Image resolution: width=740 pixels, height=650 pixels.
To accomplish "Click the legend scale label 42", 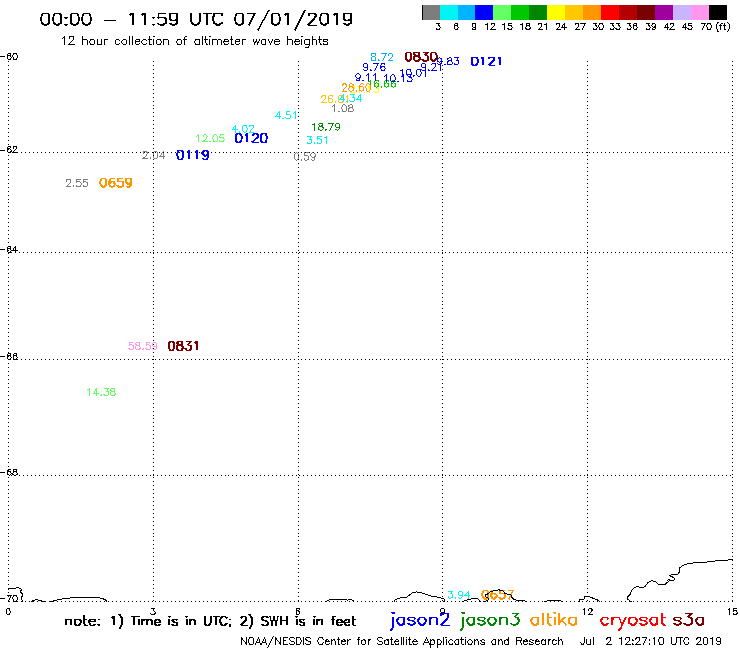I will (x=669, y=27).
